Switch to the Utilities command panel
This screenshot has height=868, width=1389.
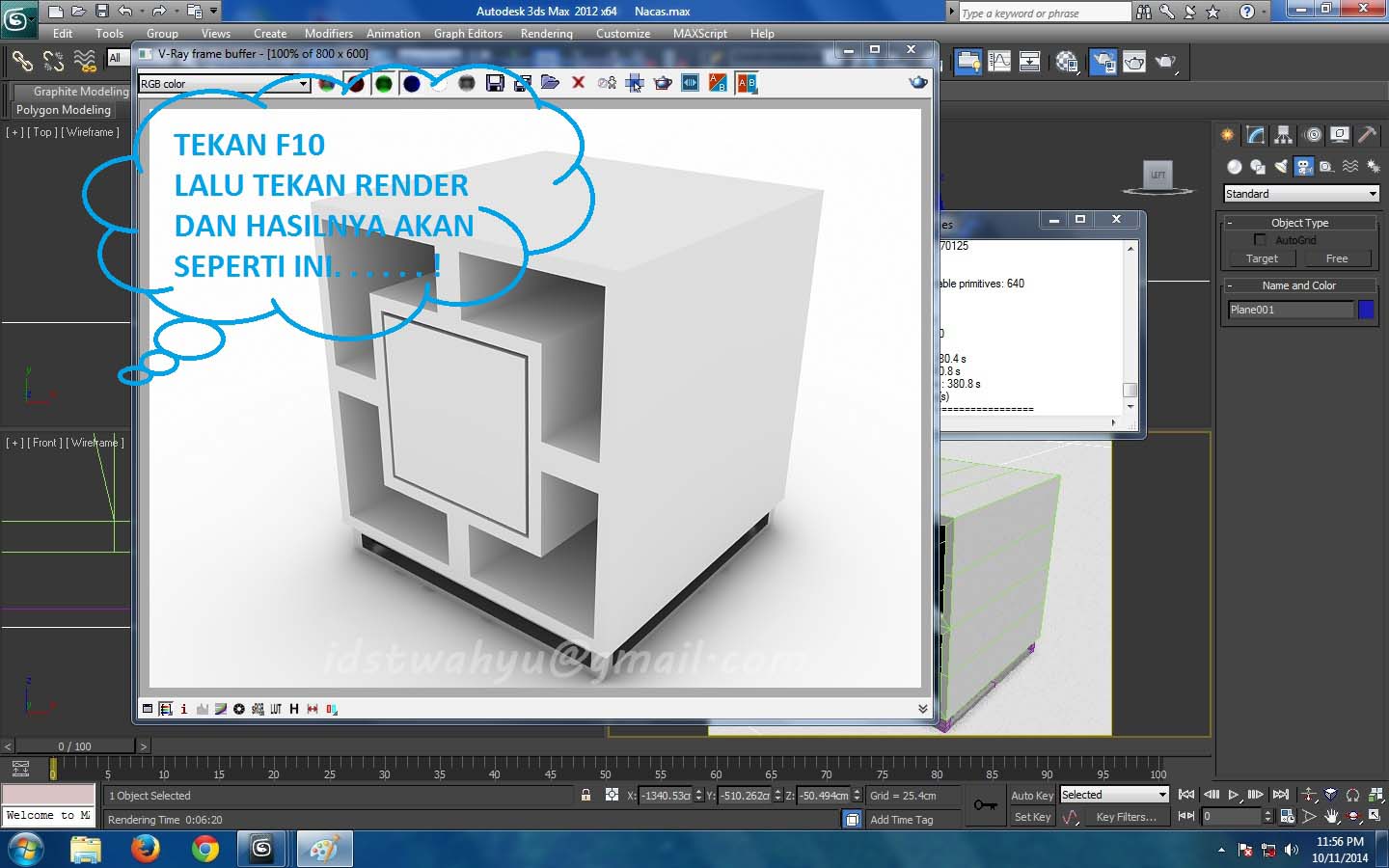[x=1368, y=135]
